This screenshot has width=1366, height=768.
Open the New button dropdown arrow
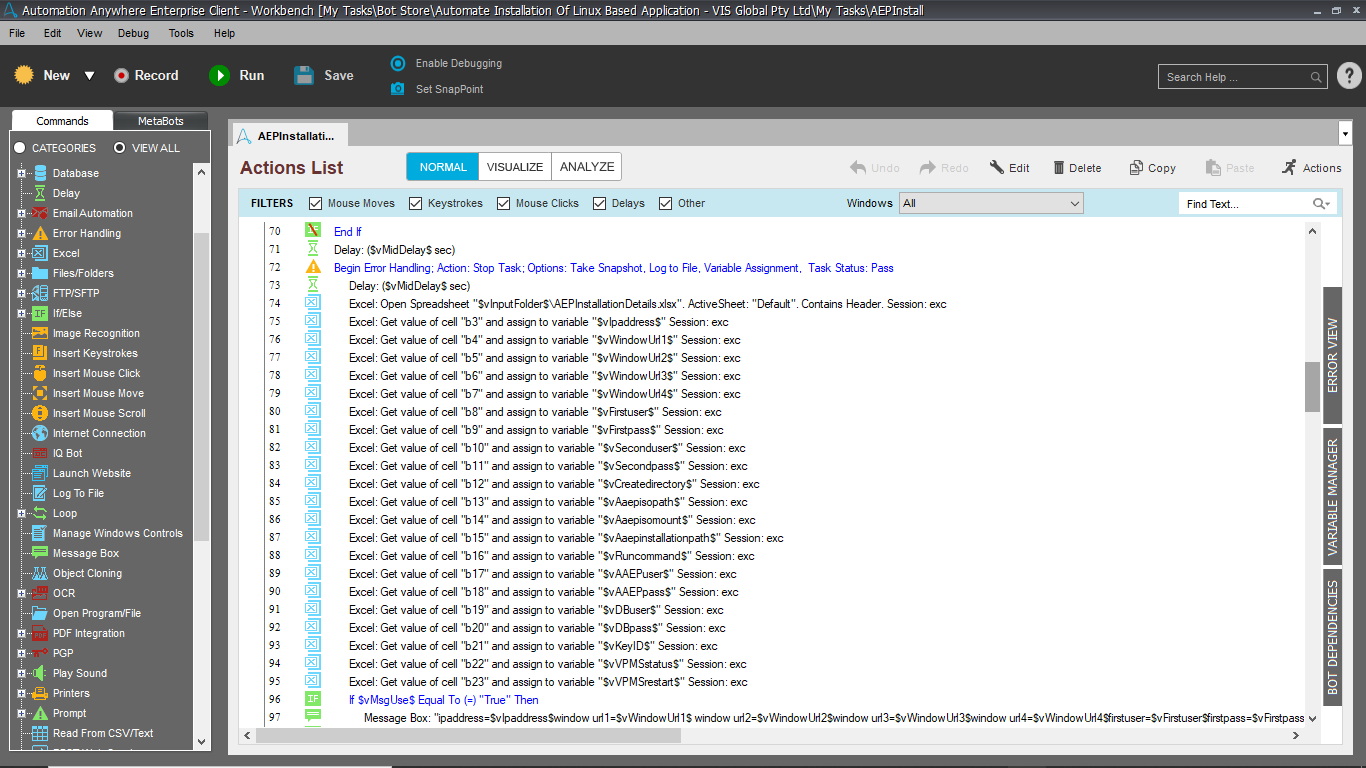point(89,76)
